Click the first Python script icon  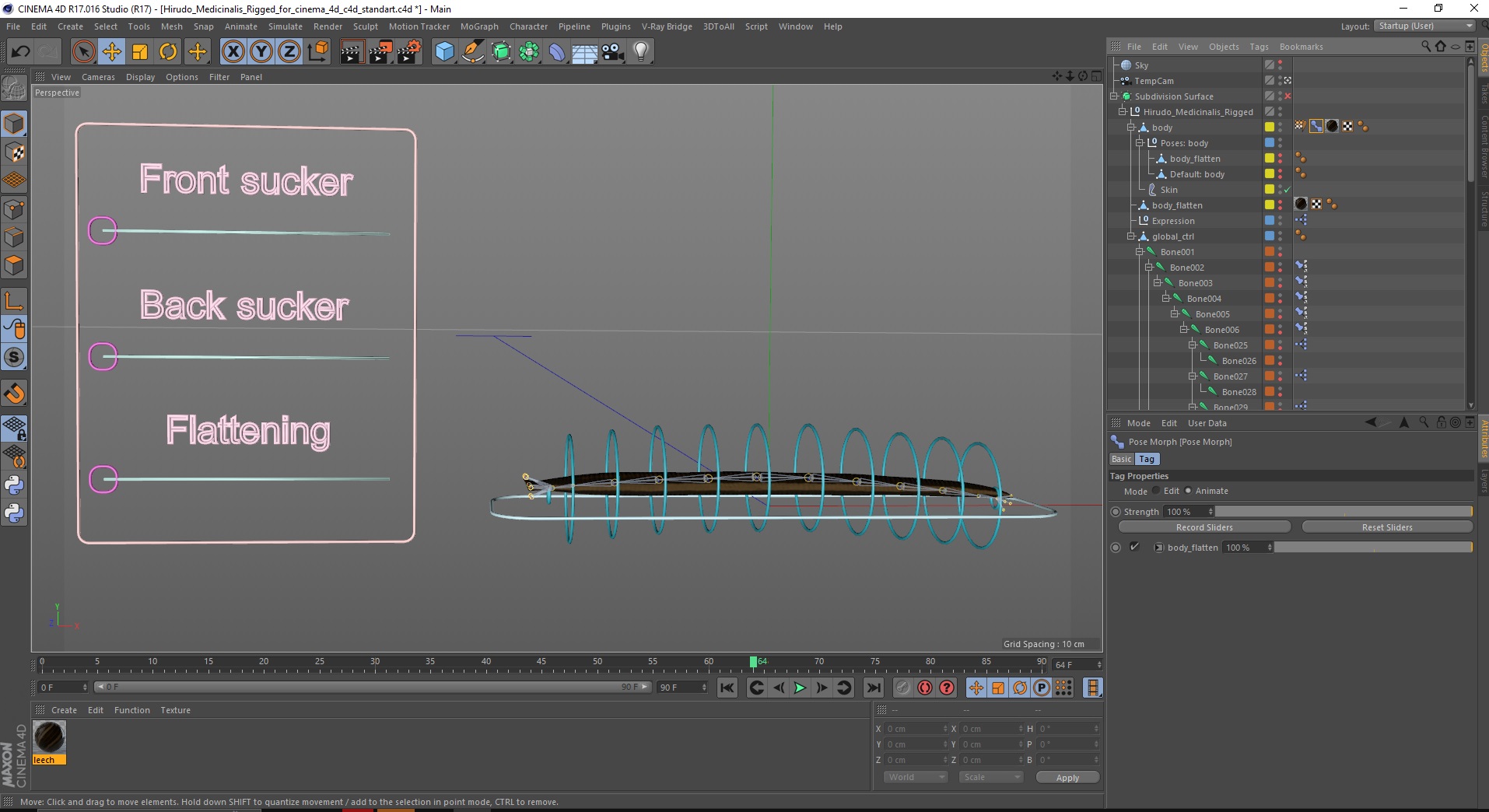point(14,485)
